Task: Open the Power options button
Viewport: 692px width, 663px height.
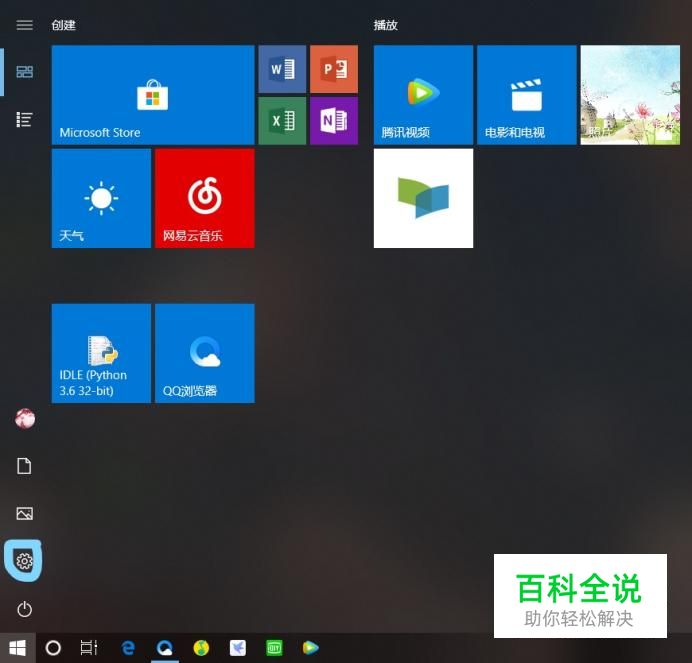Action: [x=24, y=609]
